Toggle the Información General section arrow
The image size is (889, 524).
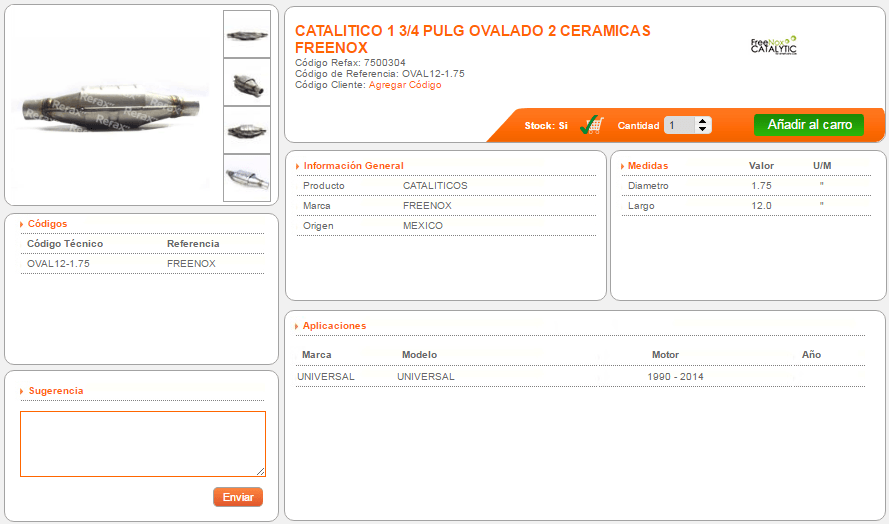coord(298,166)
